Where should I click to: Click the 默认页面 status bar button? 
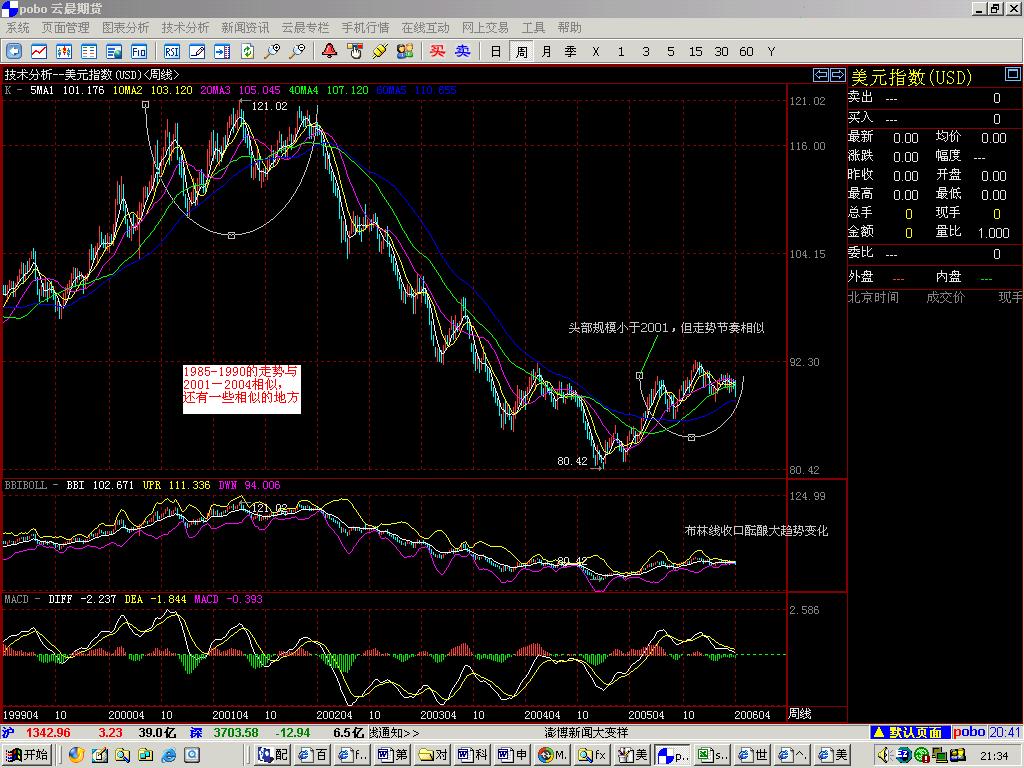click(909, 732)
